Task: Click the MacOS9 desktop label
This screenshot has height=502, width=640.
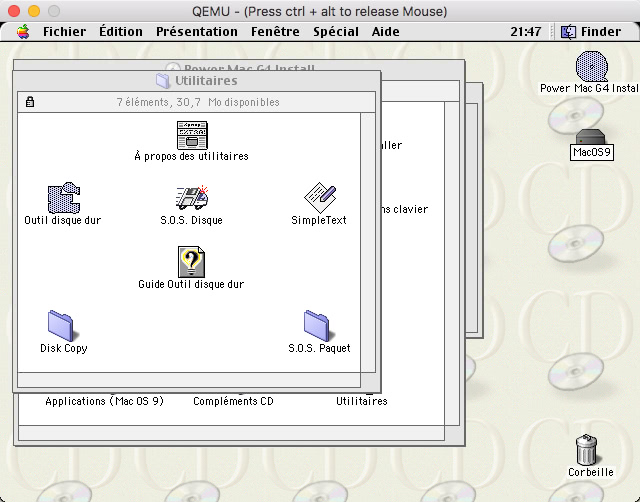Action: pyautogui.click(x=592, y=152)
